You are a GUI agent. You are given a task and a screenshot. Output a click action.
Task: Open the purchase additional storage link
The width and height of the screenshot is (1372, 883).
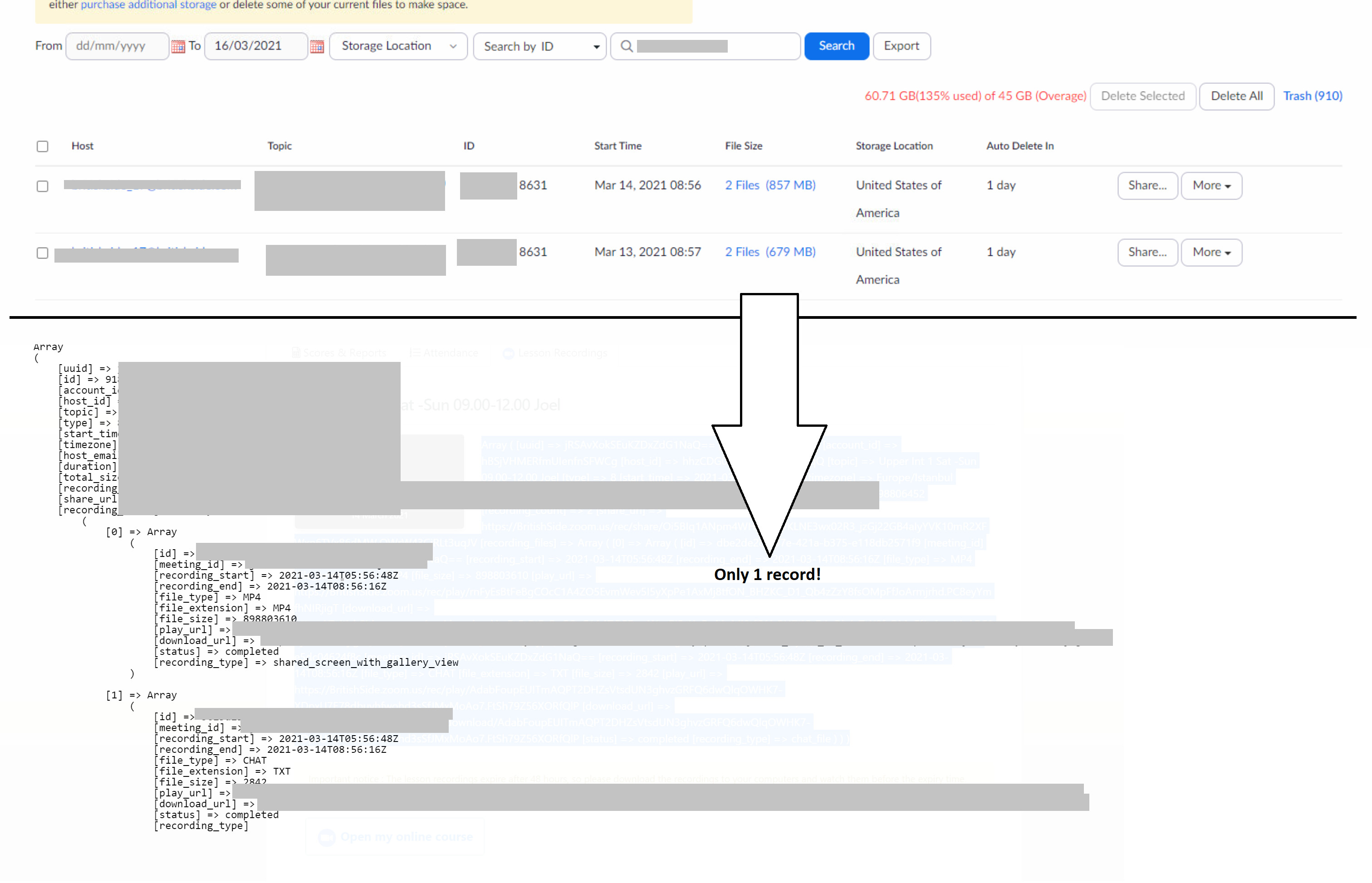click(x=148, y=5)
